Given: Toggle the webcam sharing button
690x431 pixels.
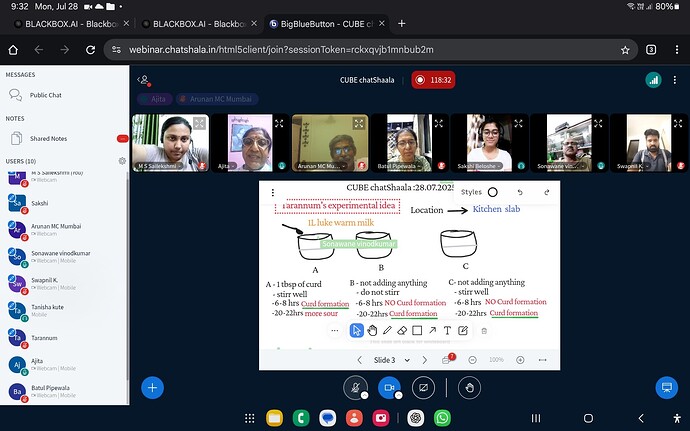Looking at the screenshot, I should (x=389, y=388).
